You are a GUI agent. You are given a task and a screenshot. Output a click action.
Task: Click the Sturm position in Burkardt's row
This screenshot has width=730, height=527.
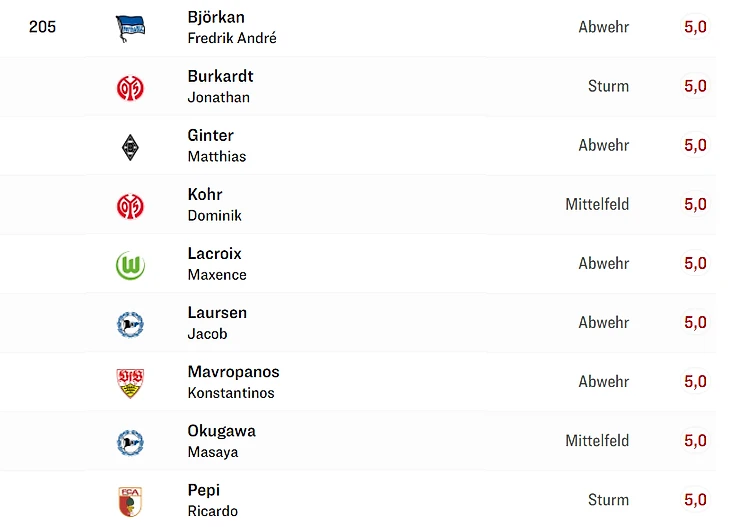pyautogui.click(x=608, y=86)
